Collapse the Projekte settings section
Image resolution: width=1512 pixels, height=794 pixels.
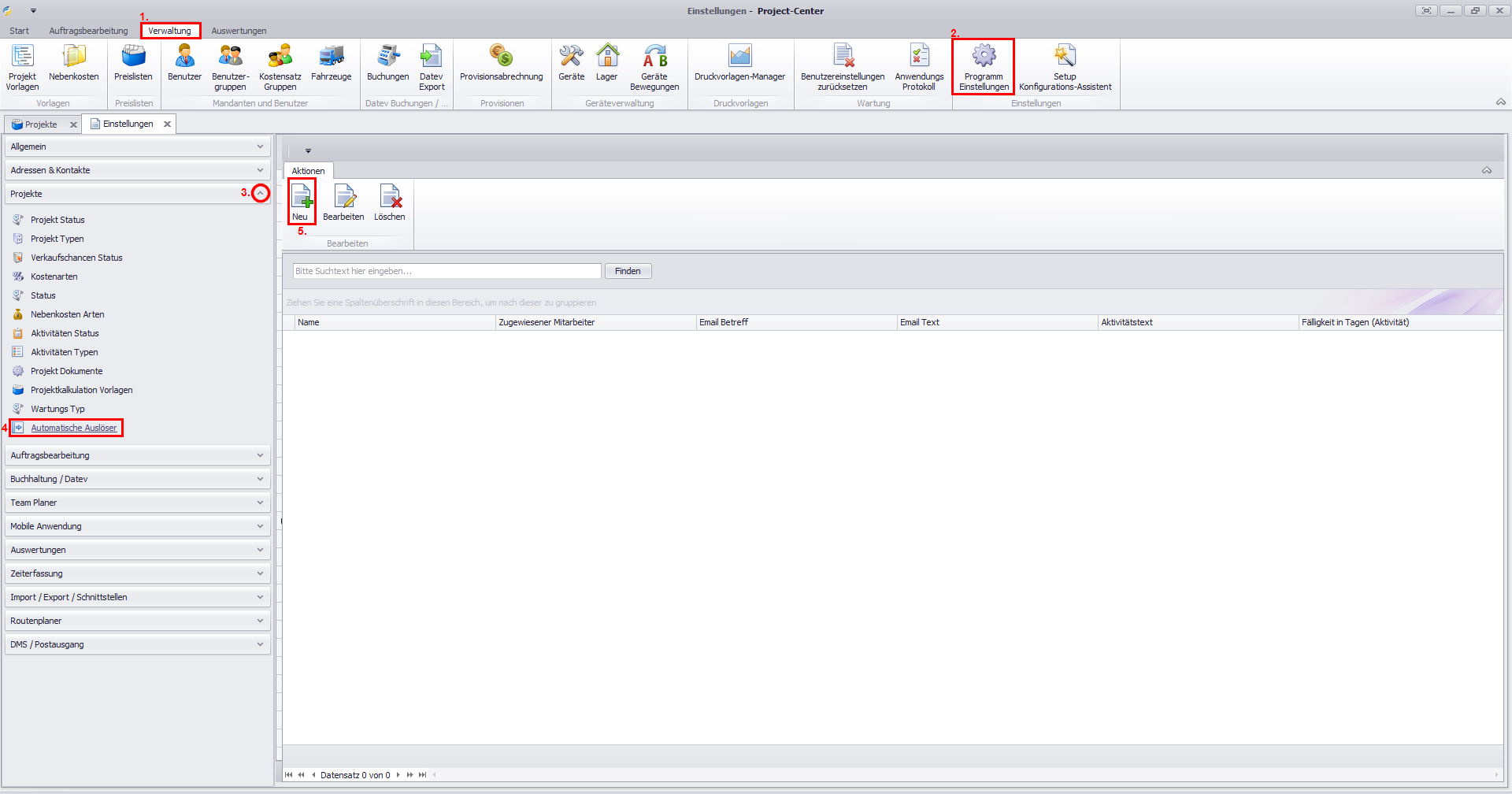pos(260,194)
